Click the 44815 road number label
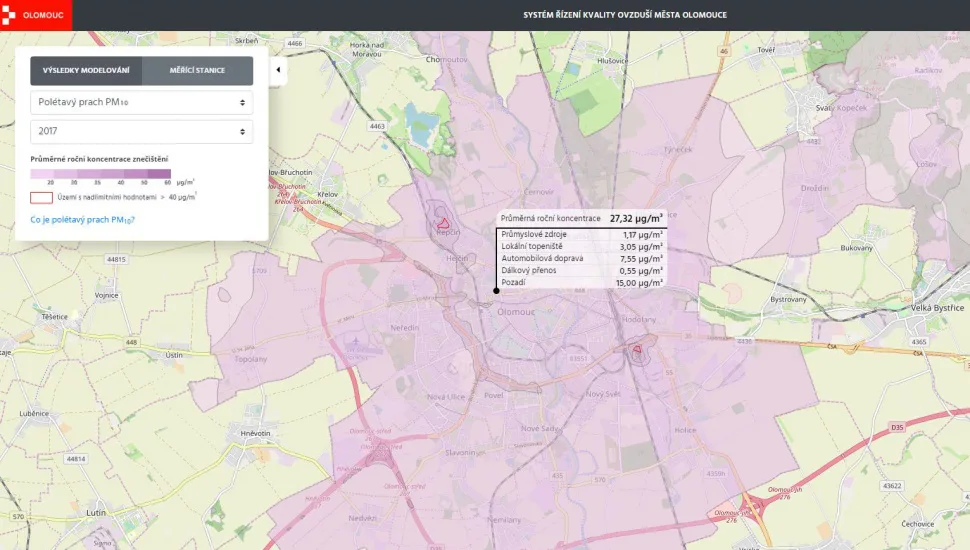 (116, 259)
